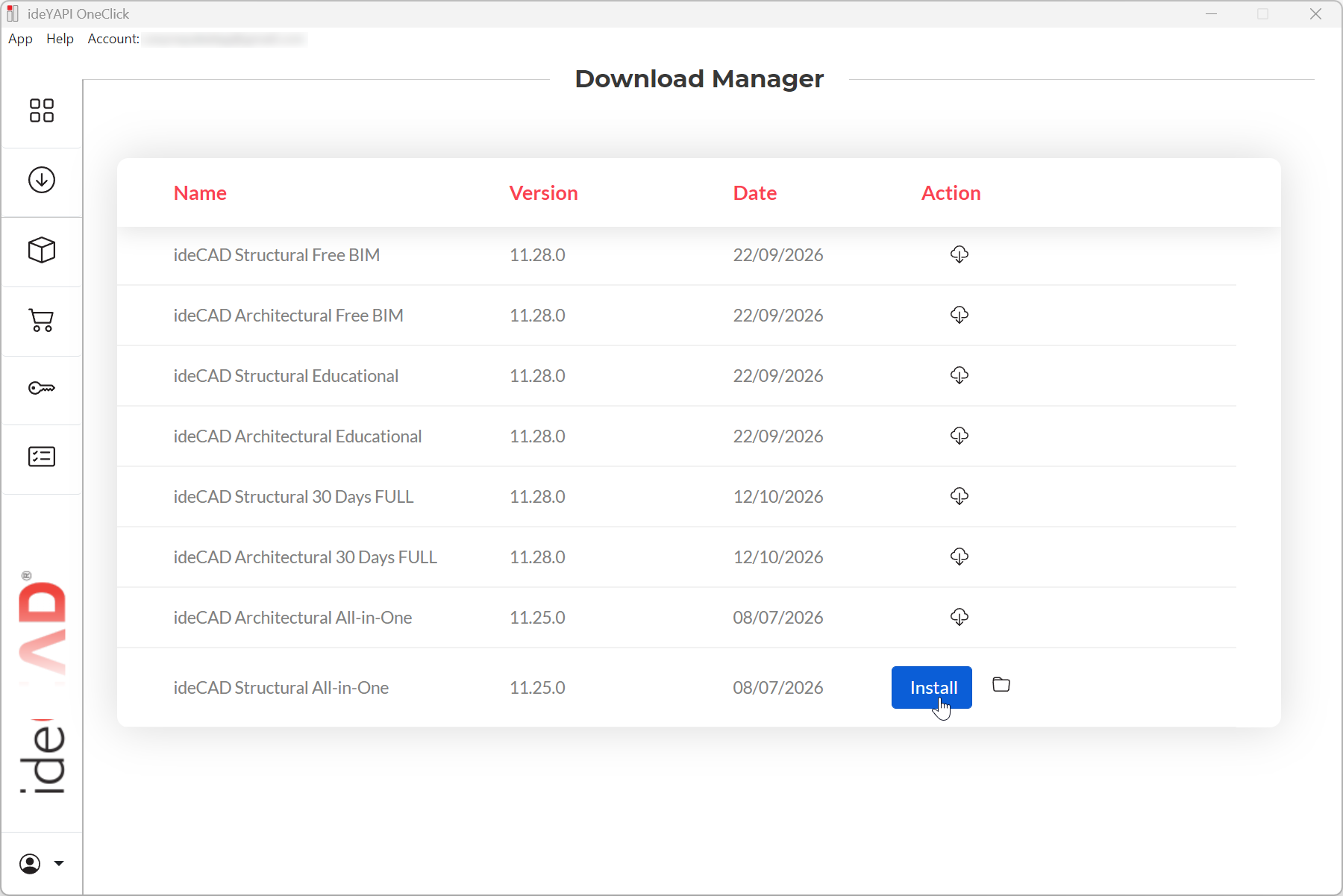The image size is (1343, 896).
Task: Click the Action column header
Action: 951,193
